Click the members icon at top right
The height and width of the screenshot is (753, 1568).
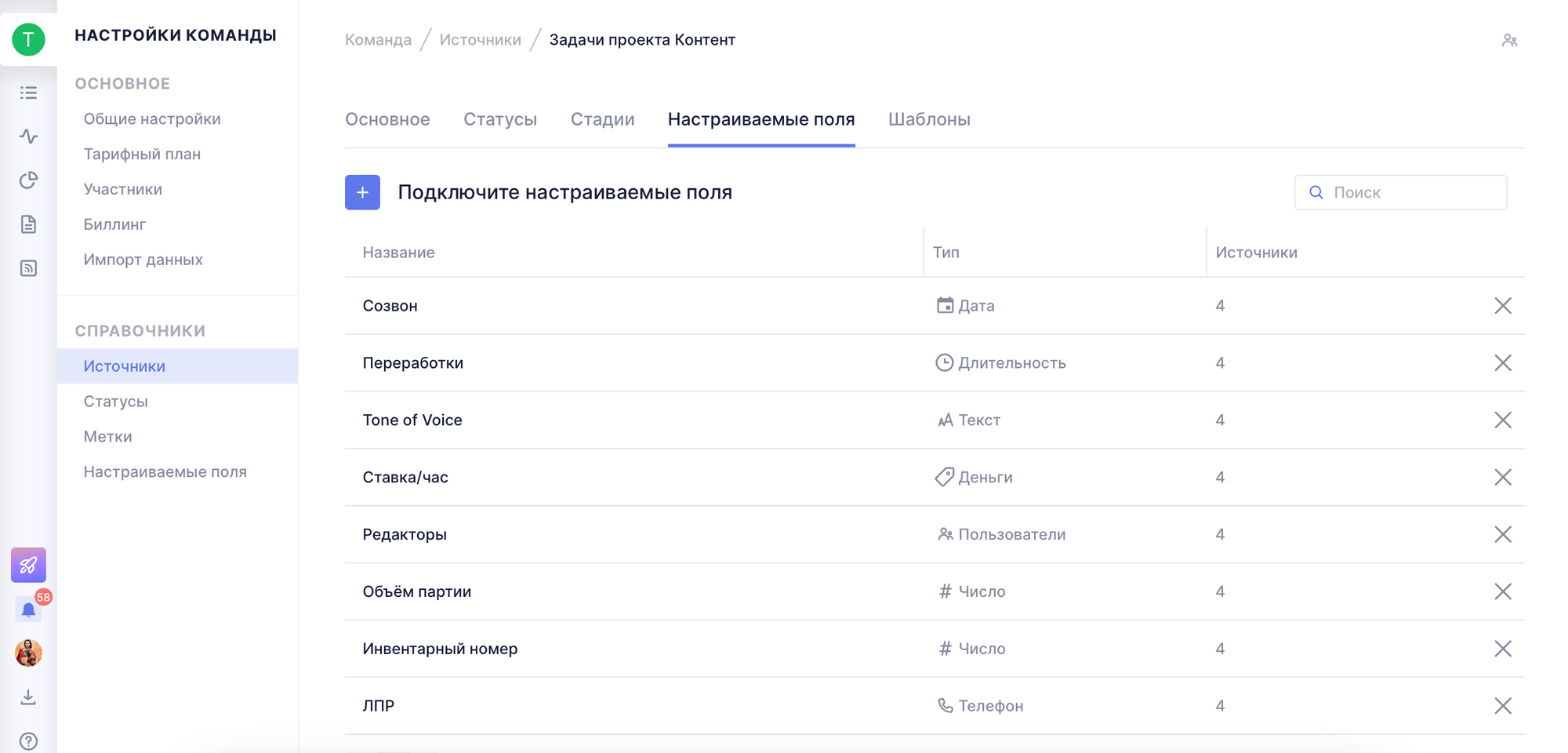[1509, 40]
